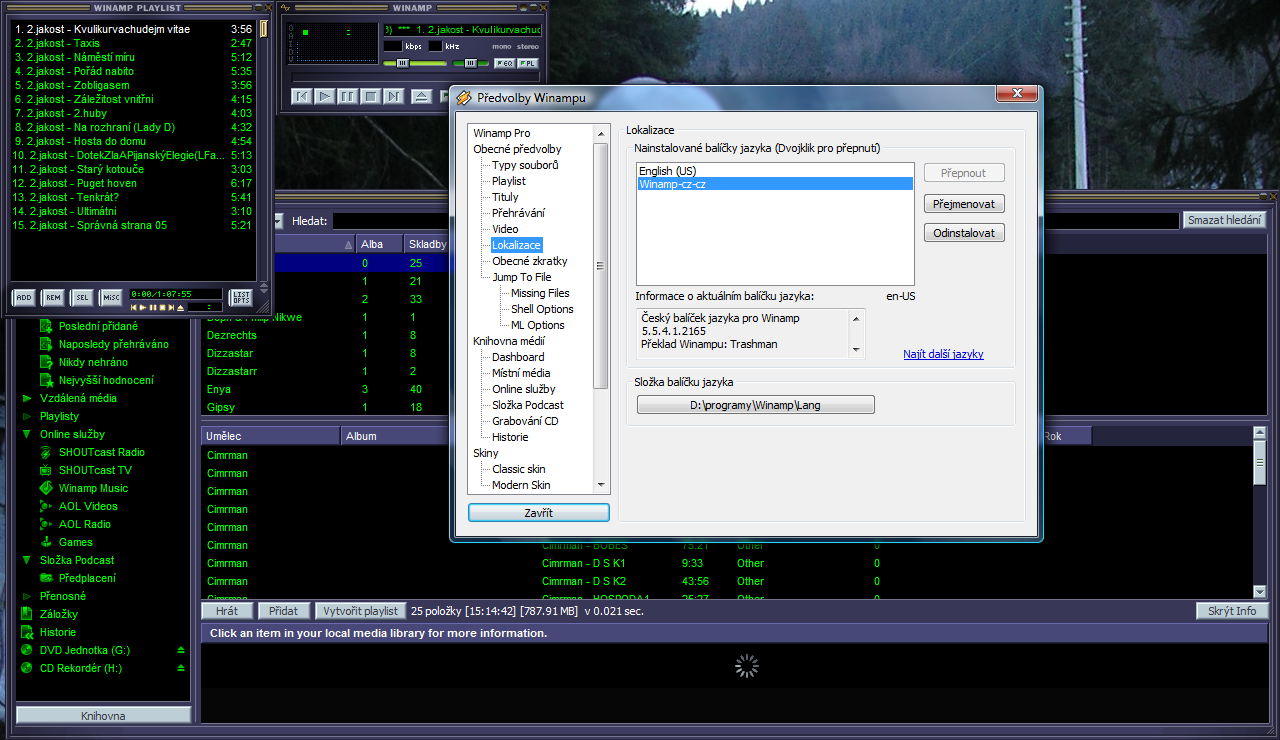The image size is (1280, 740).
Task: Click 'Smazat hledání' button
Action: [x=1225, y=220]
